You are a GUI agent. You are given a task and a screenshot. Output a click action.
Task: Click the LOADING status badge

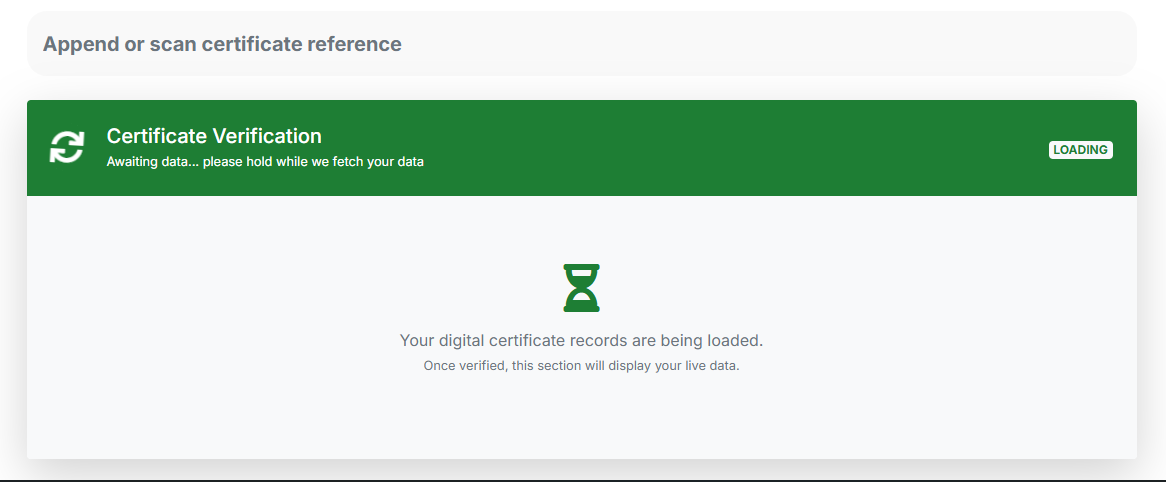[1080, 150]
